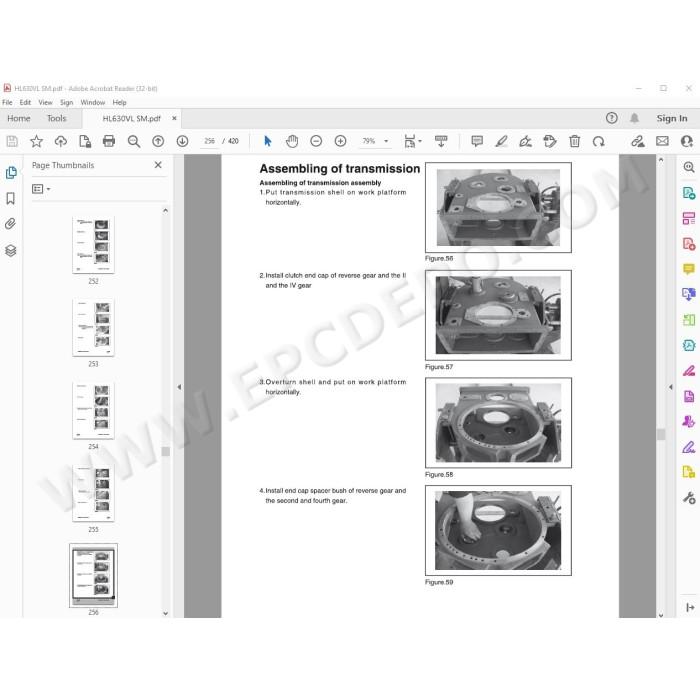Go to next page arrow
The image size is (700, 700).
pyautogui.click(x=182, y=142)
